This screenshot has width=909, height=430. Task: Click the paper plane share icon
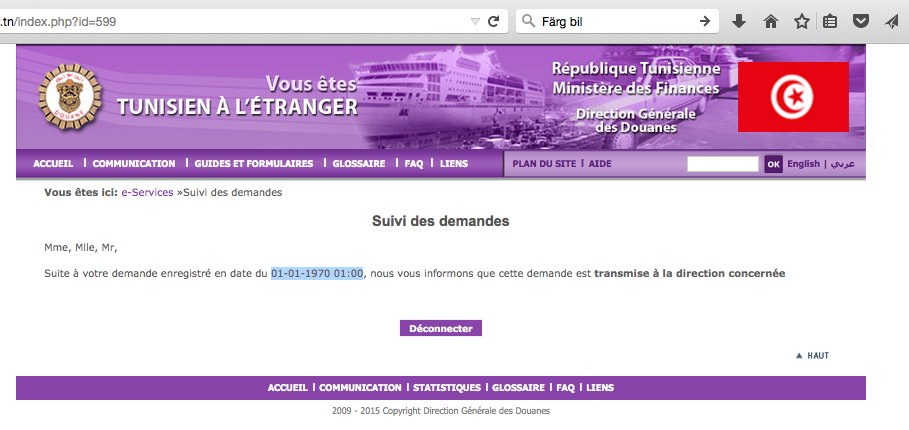click(x=892, y=22)
